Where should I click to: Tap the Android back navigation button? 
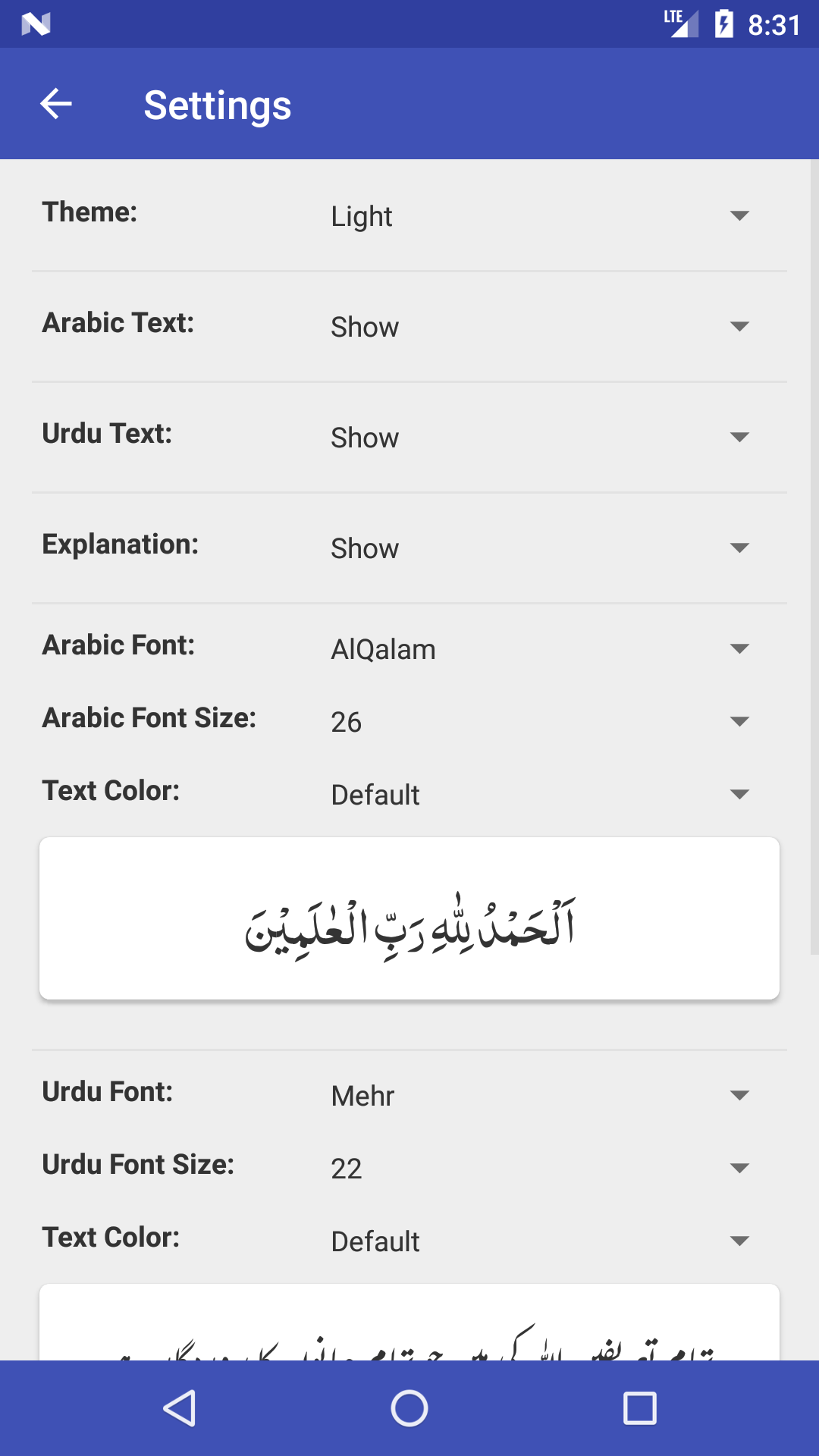tap(180, 1408)
